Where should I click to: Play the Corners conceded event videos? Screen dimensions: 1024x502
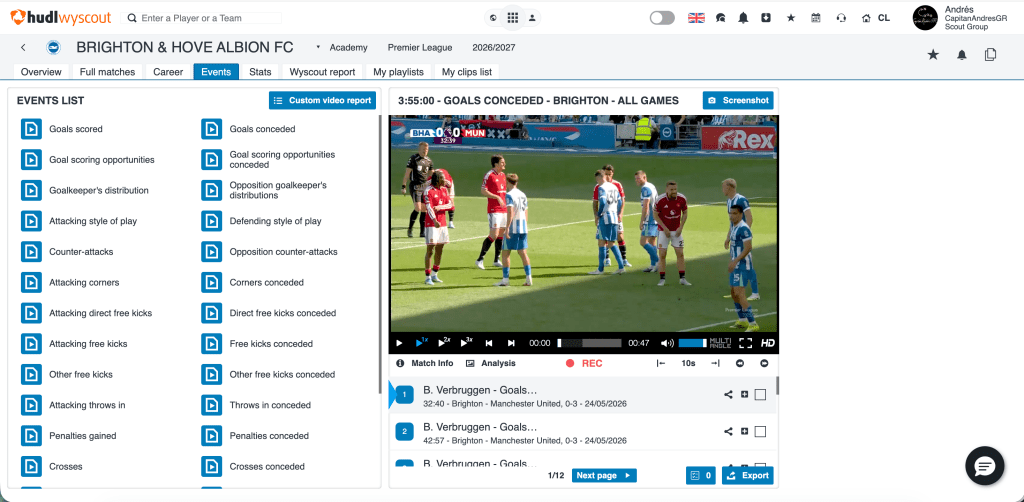tap(212, 283)
